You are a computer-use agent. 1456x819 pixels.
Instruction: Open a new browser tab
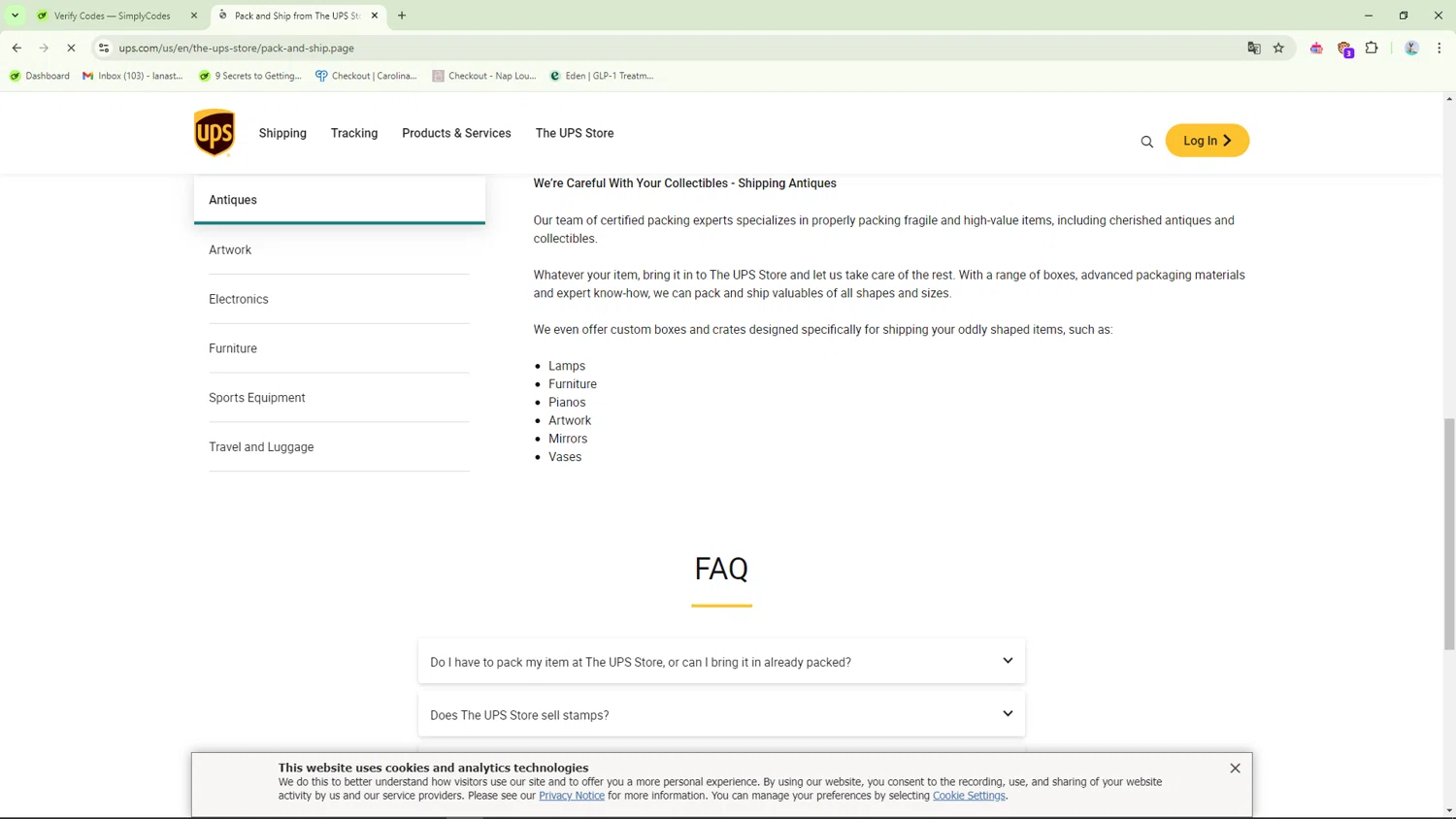[x=402, y=16]
